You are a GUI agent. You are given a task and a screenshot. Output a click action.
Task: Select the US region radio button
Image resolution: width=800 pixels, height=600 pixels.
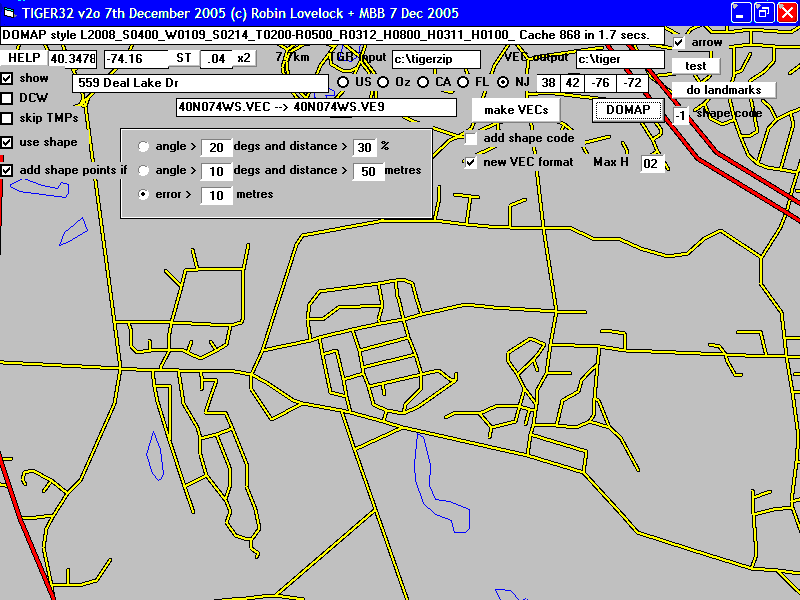(344, 82)
